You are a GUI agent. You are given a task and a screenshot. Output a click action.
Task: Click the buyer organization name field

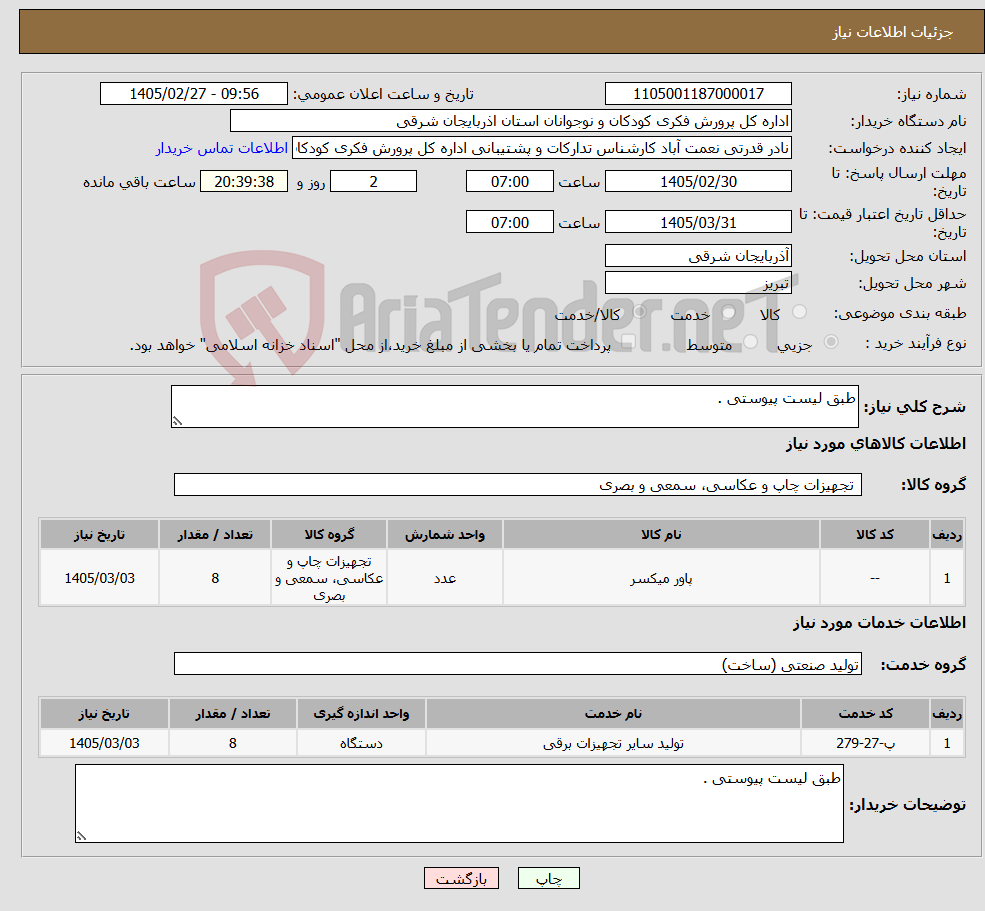[511, 121]
